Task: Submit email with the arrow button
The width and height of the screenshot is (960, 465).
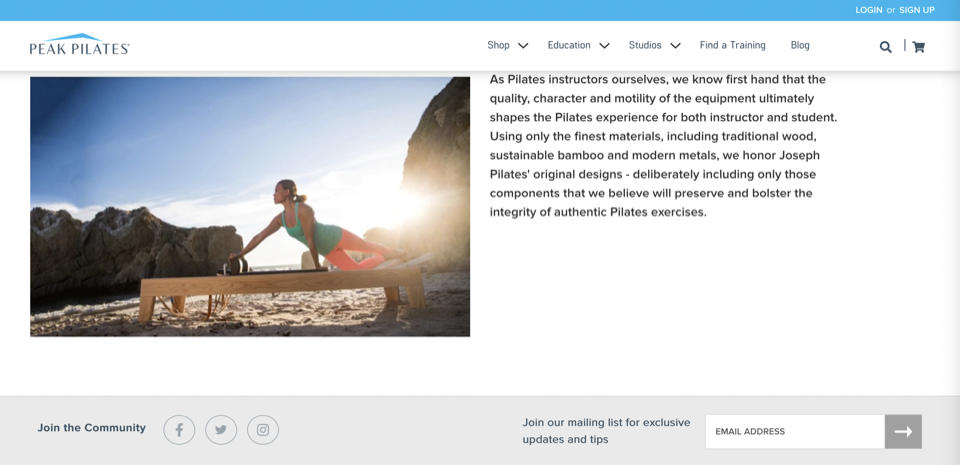Action: [903, 431]
